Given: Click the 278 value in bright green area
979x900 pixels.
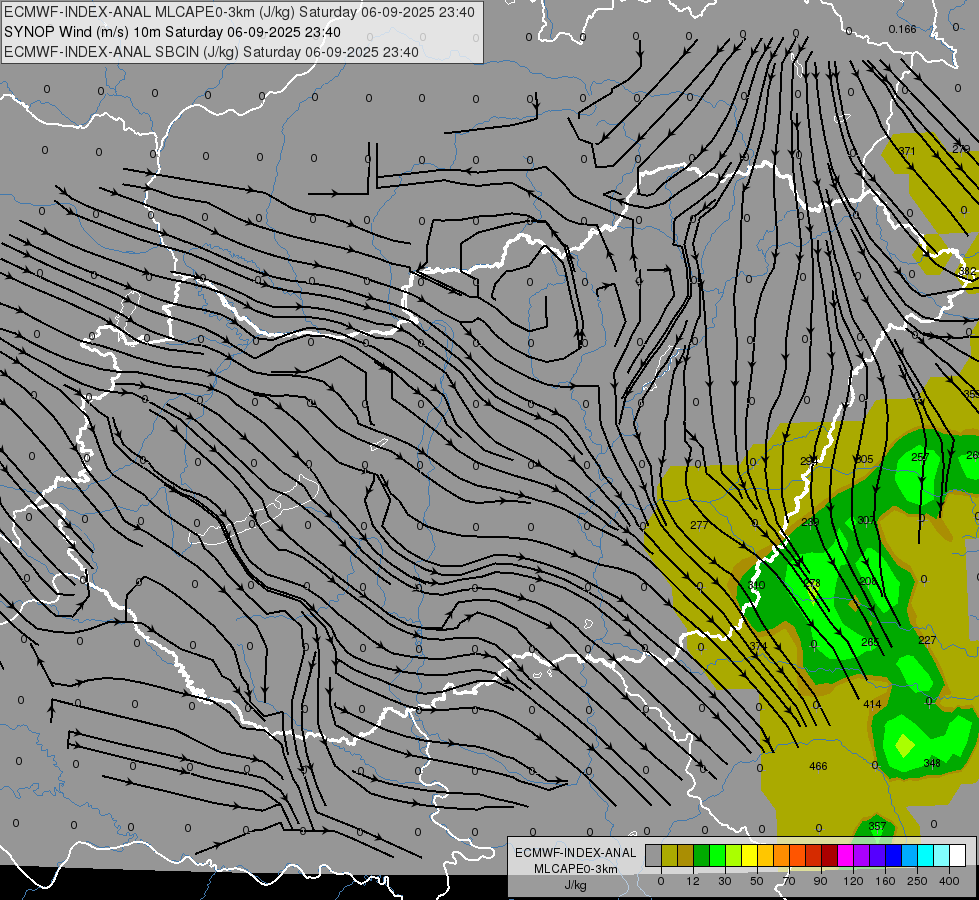Looking at the screenshot, I should click(812, 583).
